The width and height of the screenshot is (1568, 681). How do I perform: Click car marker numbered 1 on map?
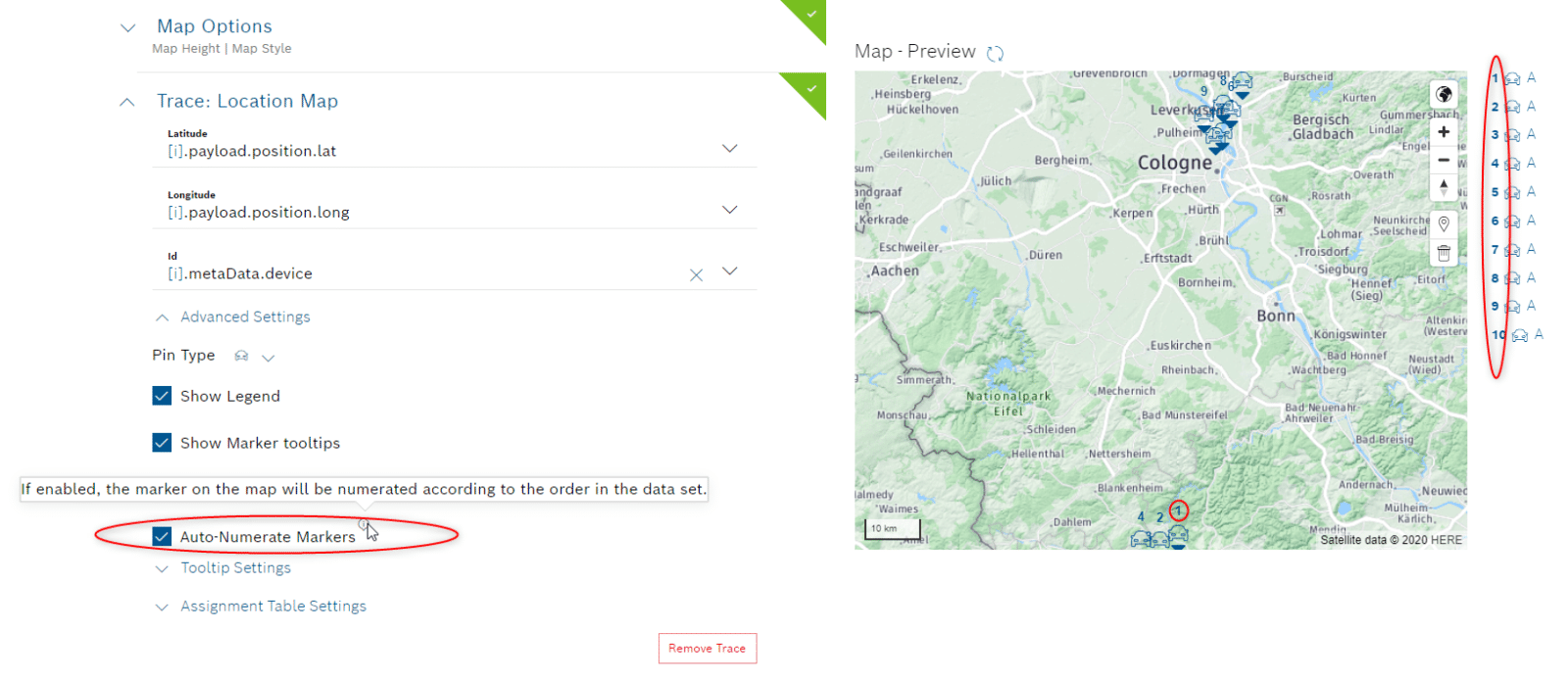coord(1178,533)
